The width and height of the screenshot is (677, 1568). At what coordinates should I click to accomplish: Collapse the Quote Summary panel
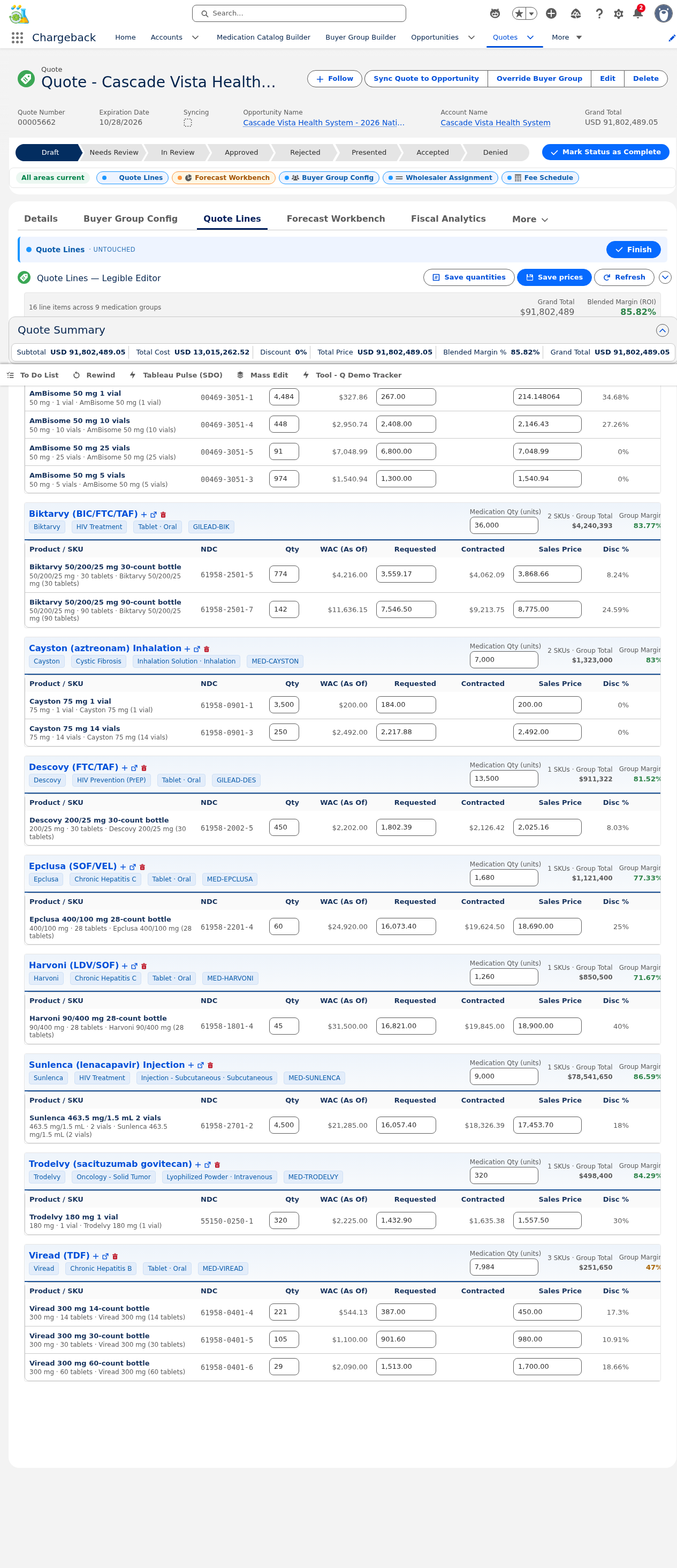[663, 330]
